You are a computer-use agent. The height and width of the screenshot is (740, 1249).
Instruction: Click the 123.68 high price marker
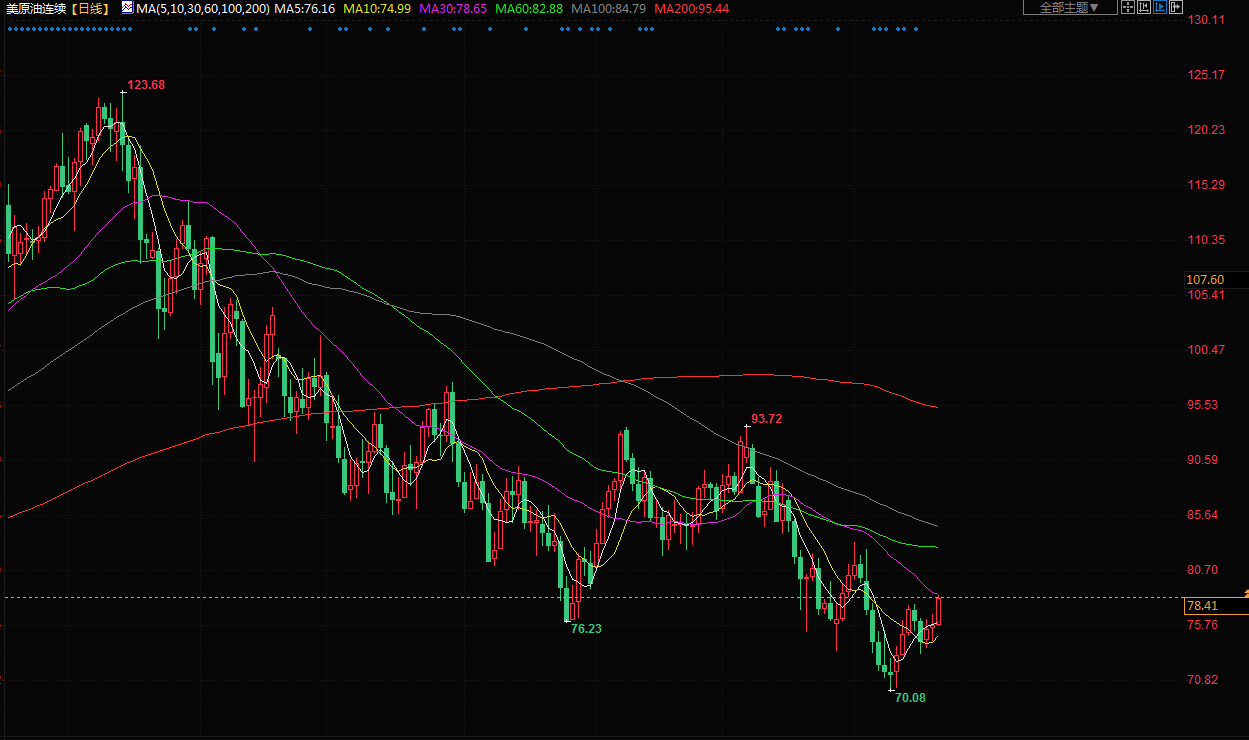[x=146, y=85]
